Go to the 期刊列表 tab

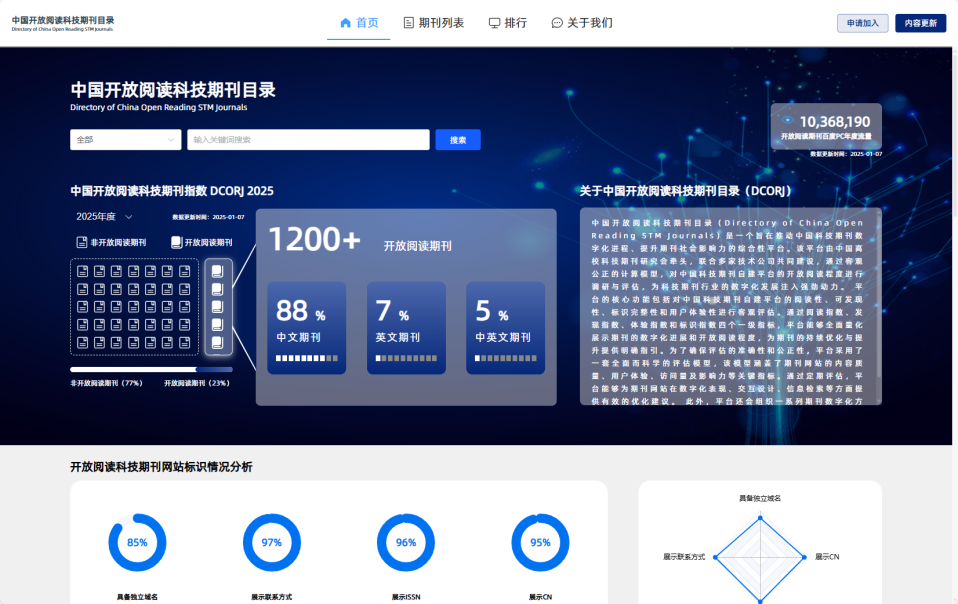pos(433,23)
